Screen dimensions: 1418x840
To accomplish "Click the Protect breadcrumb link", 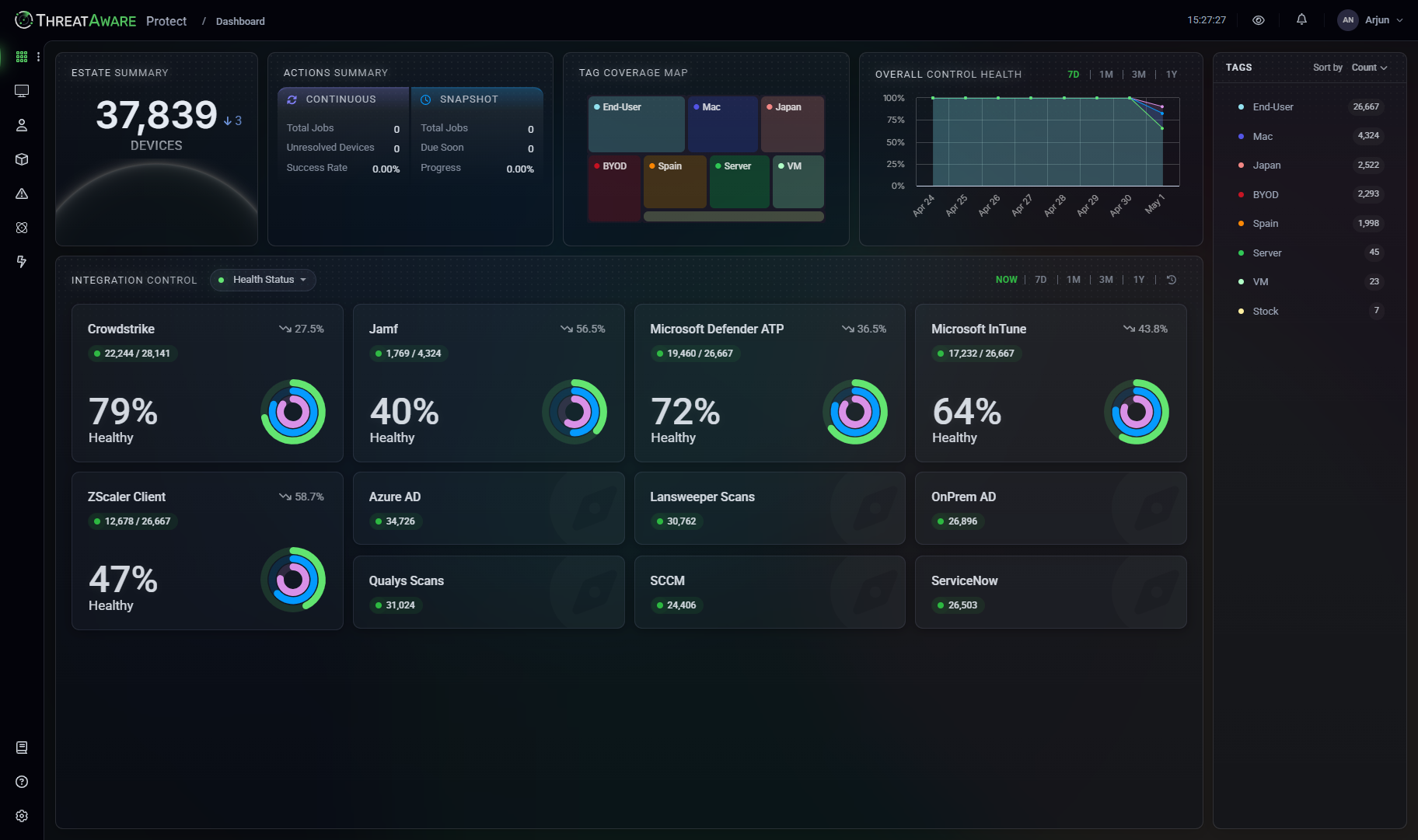I will tap(166, 21).
